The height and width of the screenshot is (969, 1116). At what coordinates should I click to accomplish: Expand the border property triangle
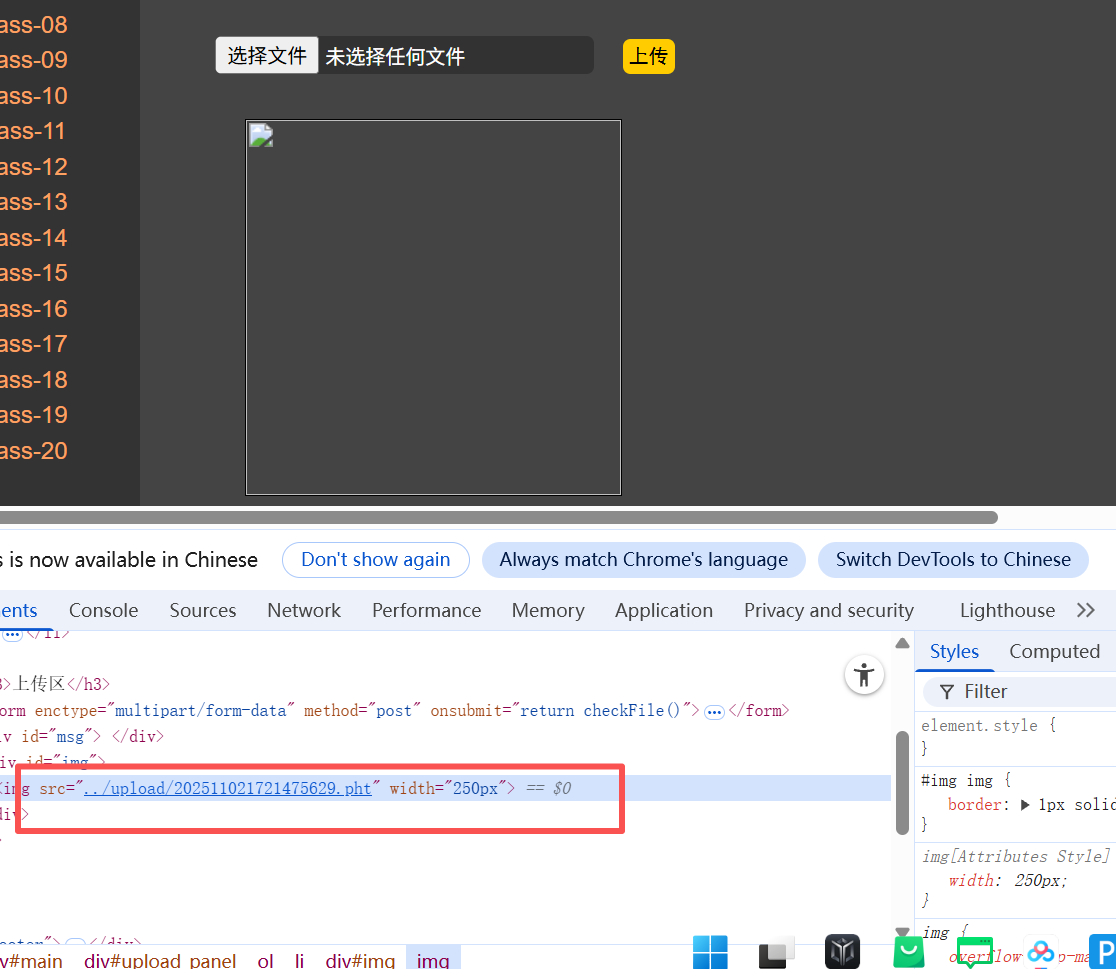point(1024,805)
